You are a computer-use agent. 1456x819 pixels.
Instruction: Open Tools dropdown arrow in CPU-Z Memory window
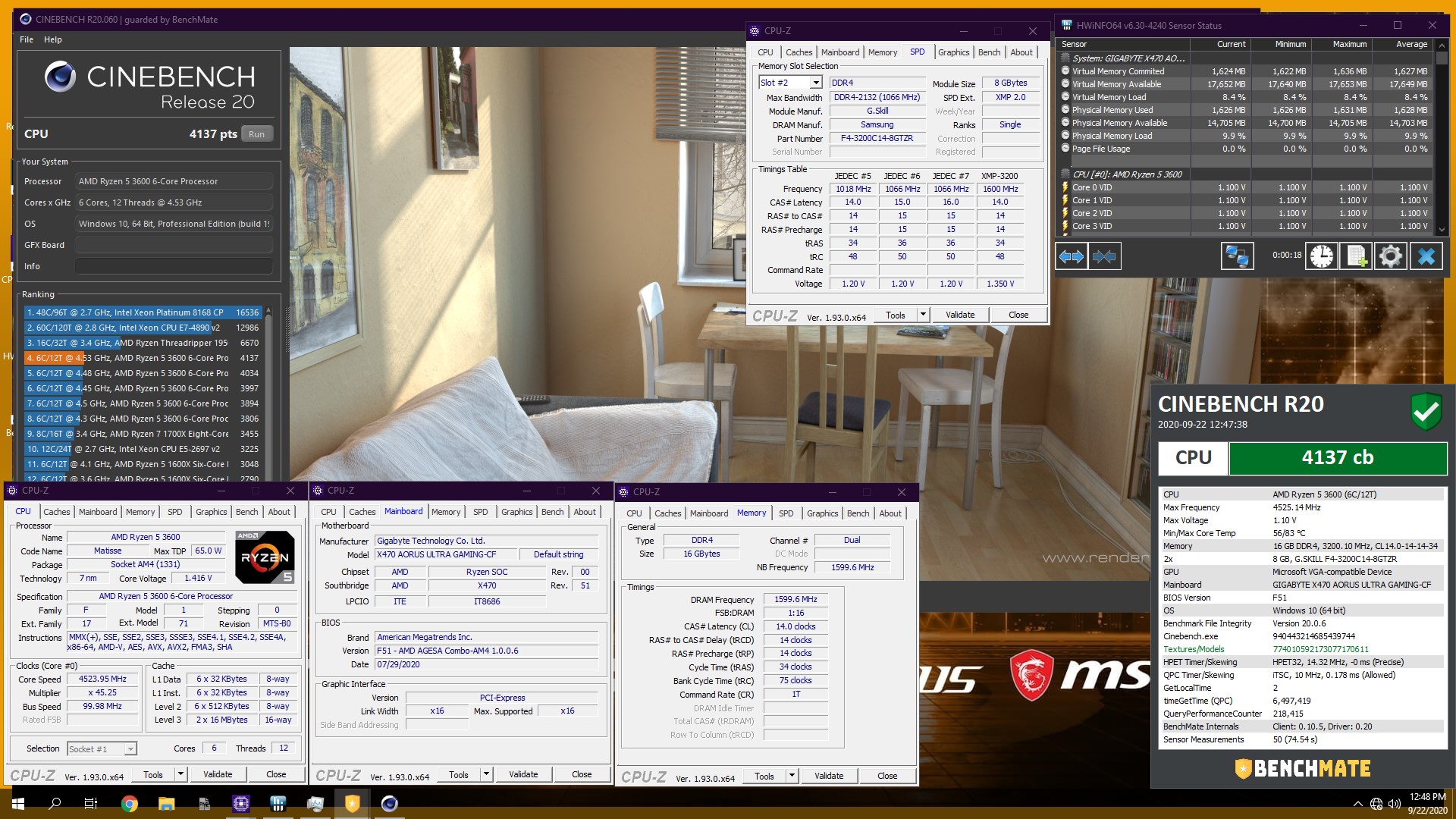click(x=792, y=776)
